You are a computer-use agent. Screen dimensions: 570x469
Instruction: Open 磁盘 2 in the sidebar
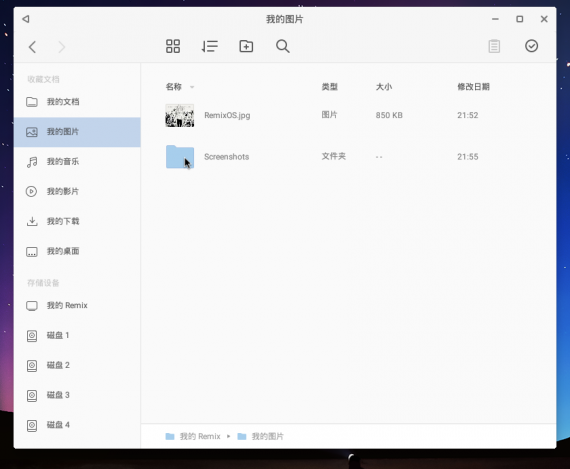(x=77, y=365)
